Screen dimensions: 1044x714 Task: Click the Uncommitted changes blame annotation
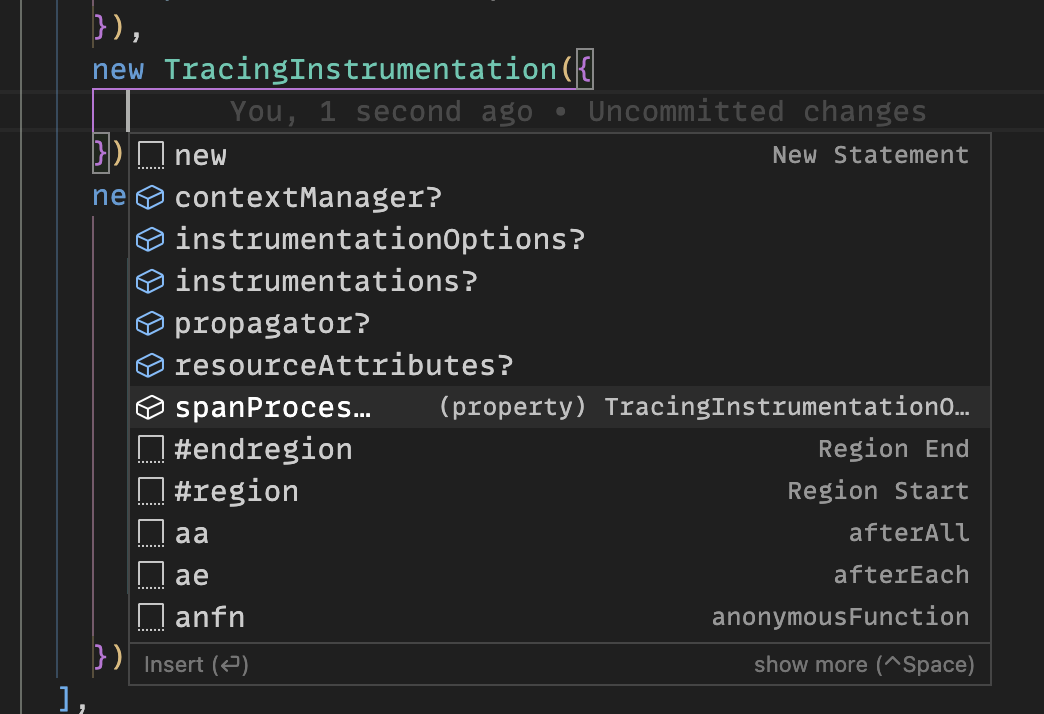(577, 111)
